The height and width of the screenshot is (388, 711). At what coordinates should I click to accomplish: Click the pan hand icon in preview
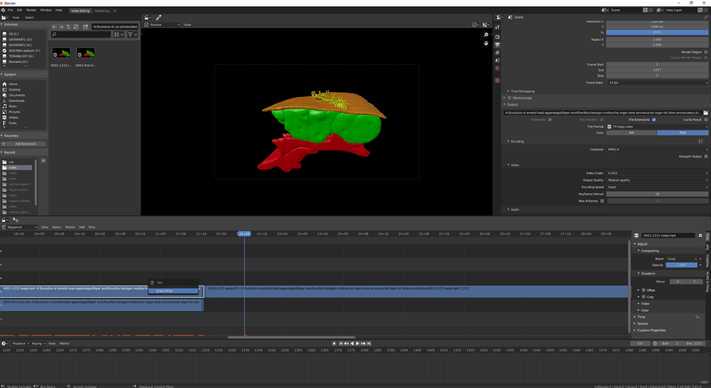coord(486,44)
